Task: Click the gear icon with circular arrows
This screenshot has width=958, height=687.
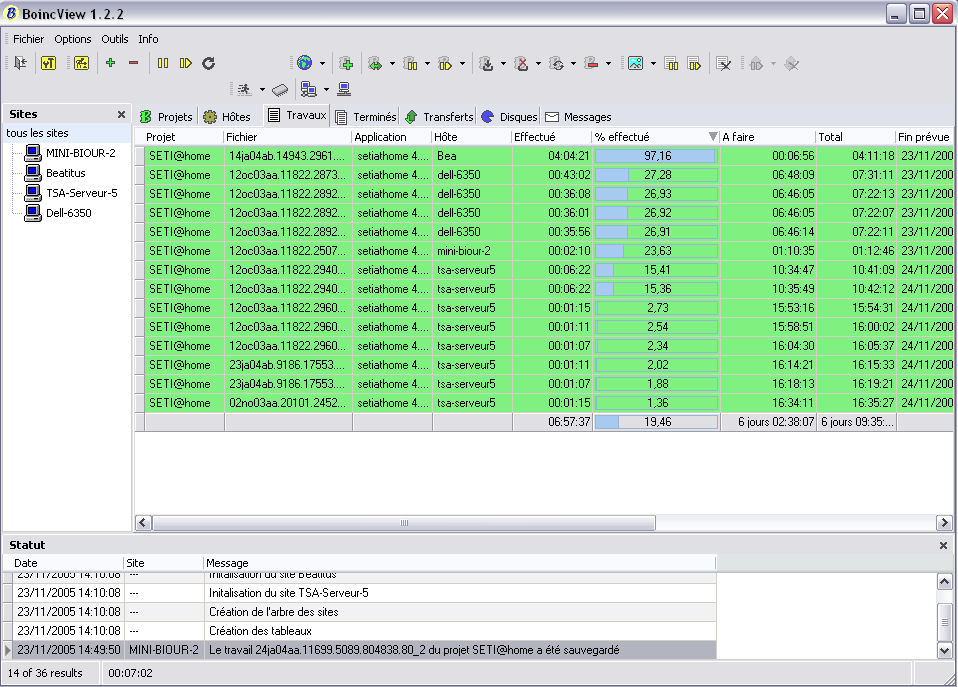Action: (x=556, y=64)
